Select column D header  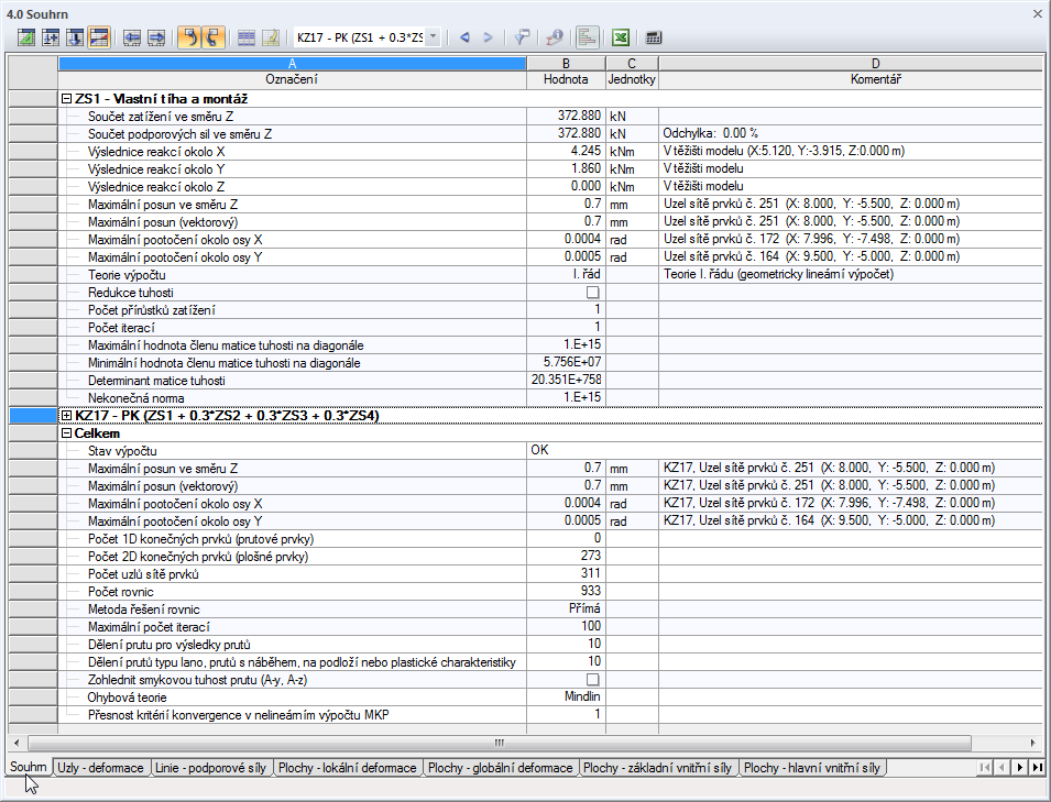875,64
